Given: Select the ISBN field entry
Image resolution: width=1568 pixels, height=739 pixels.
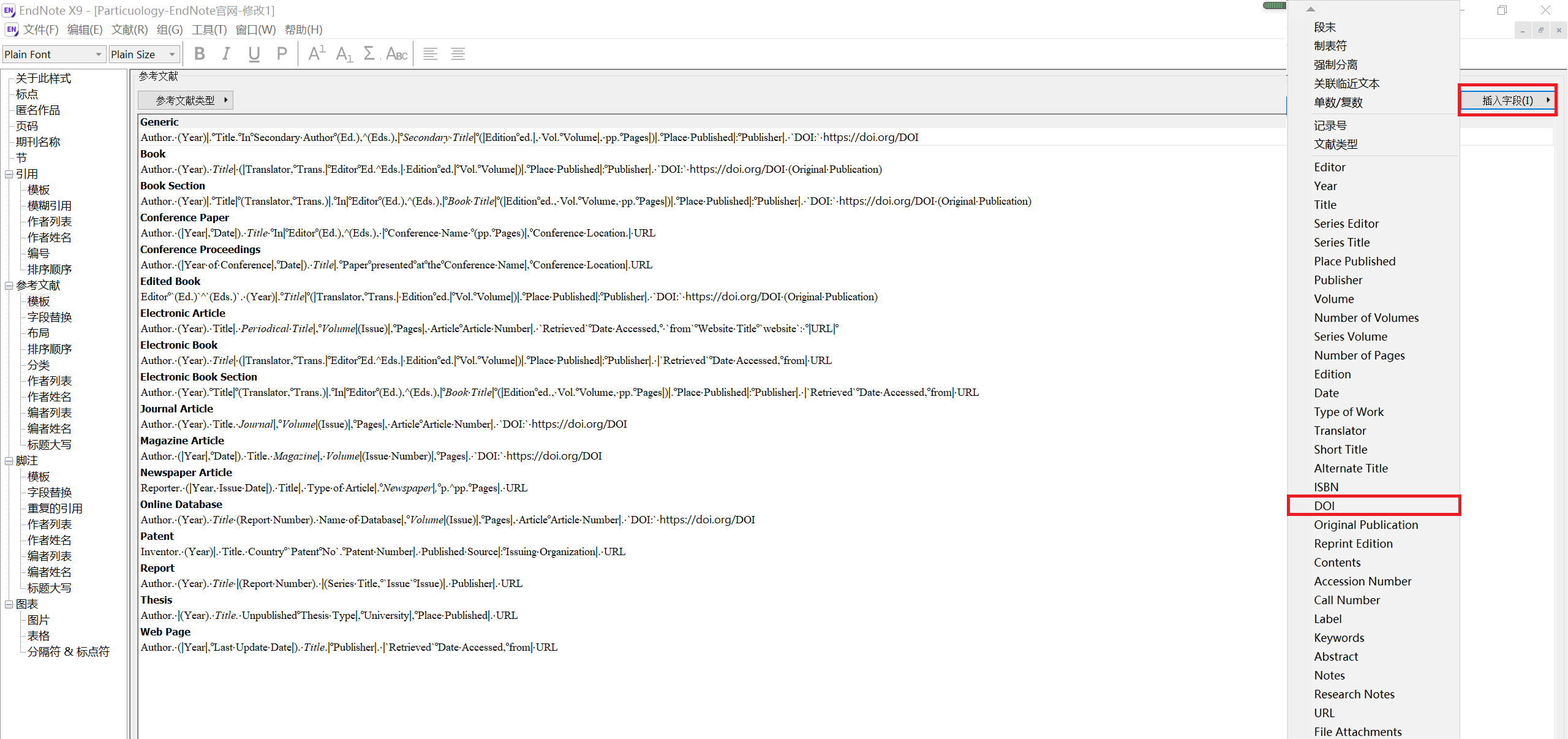Looking at the screenshot, I should tap(1374, 487).
